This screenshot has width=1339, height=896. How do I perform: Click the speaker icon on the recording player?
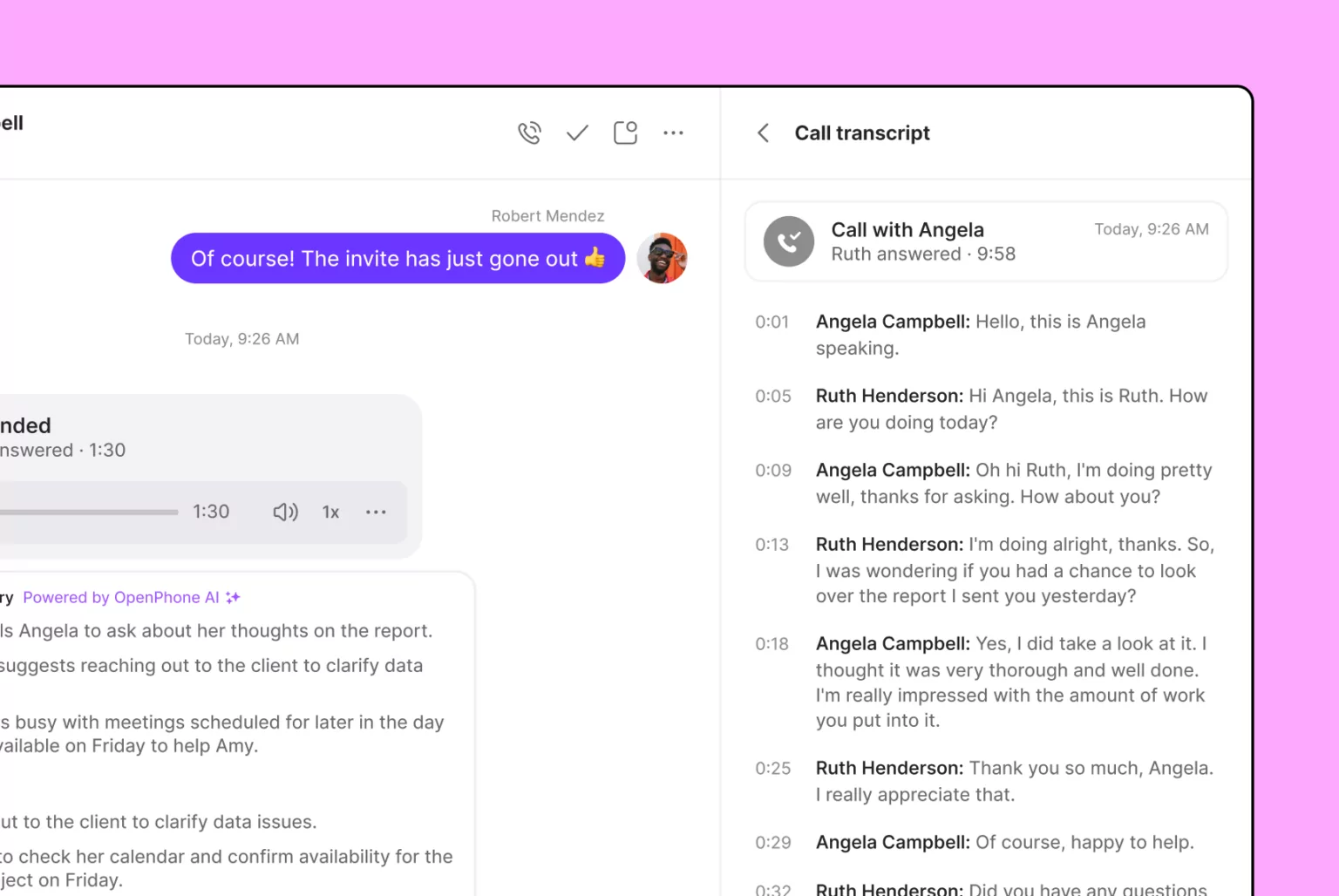tap(285, 512)
